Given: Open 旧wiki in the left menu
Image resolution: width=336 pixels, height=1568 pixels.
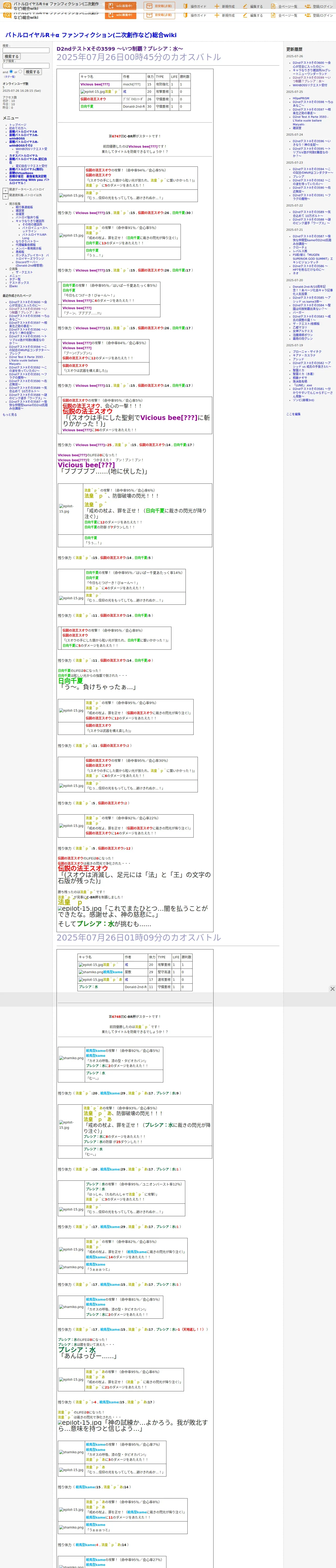Looking at the screenshot, I should point(13,286).
